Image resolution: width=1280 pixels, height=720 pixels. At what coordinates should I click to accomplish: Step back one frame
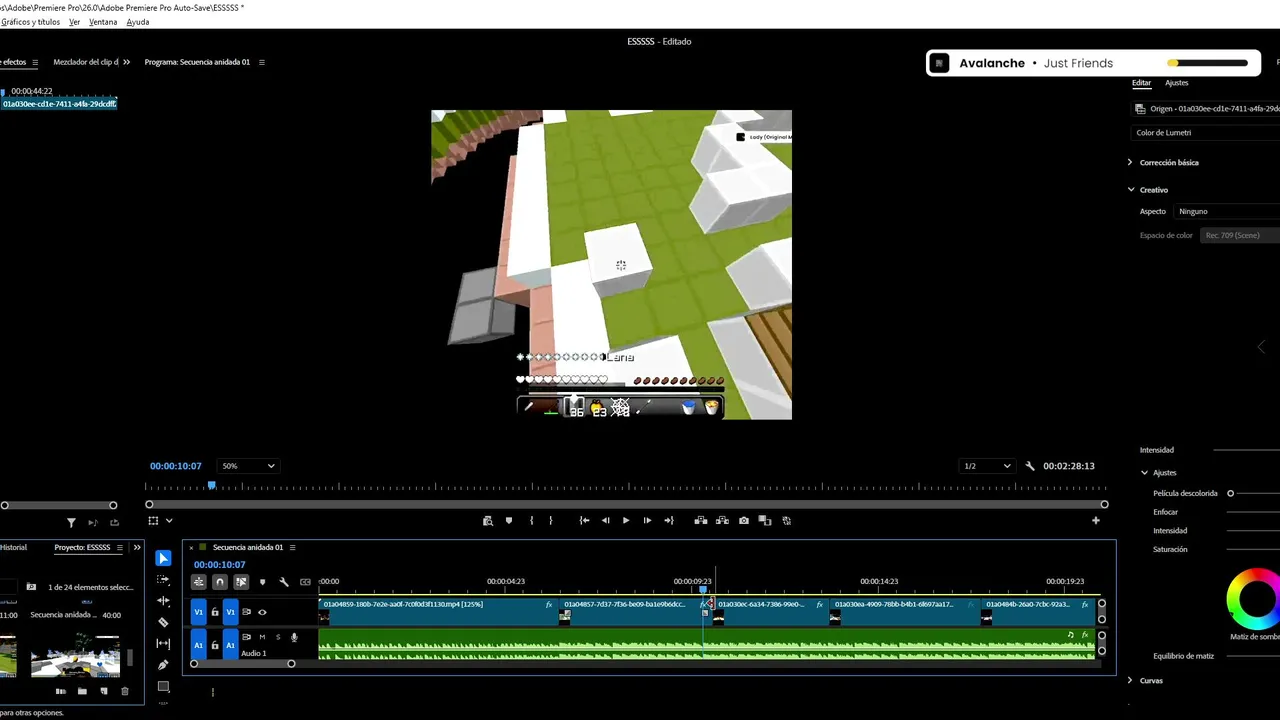605,520
